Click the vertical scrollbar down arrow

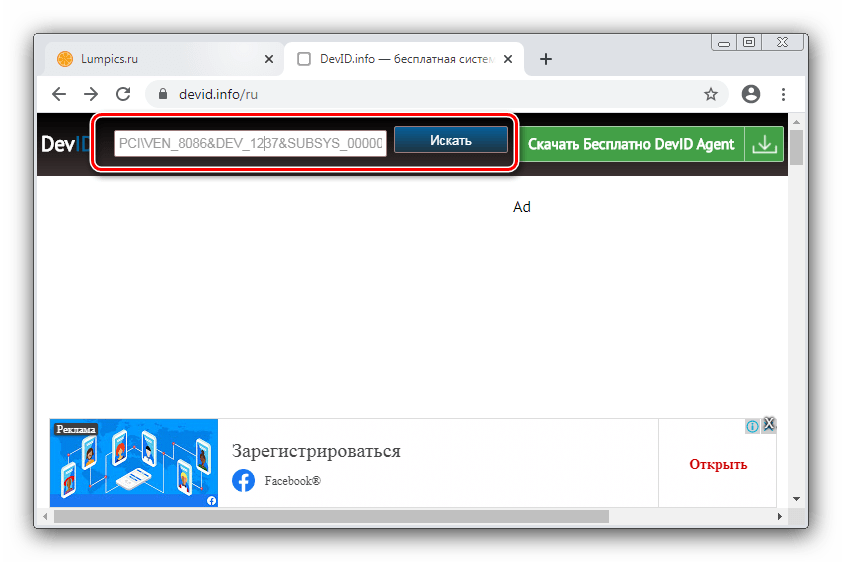click(x=796, y=499)
